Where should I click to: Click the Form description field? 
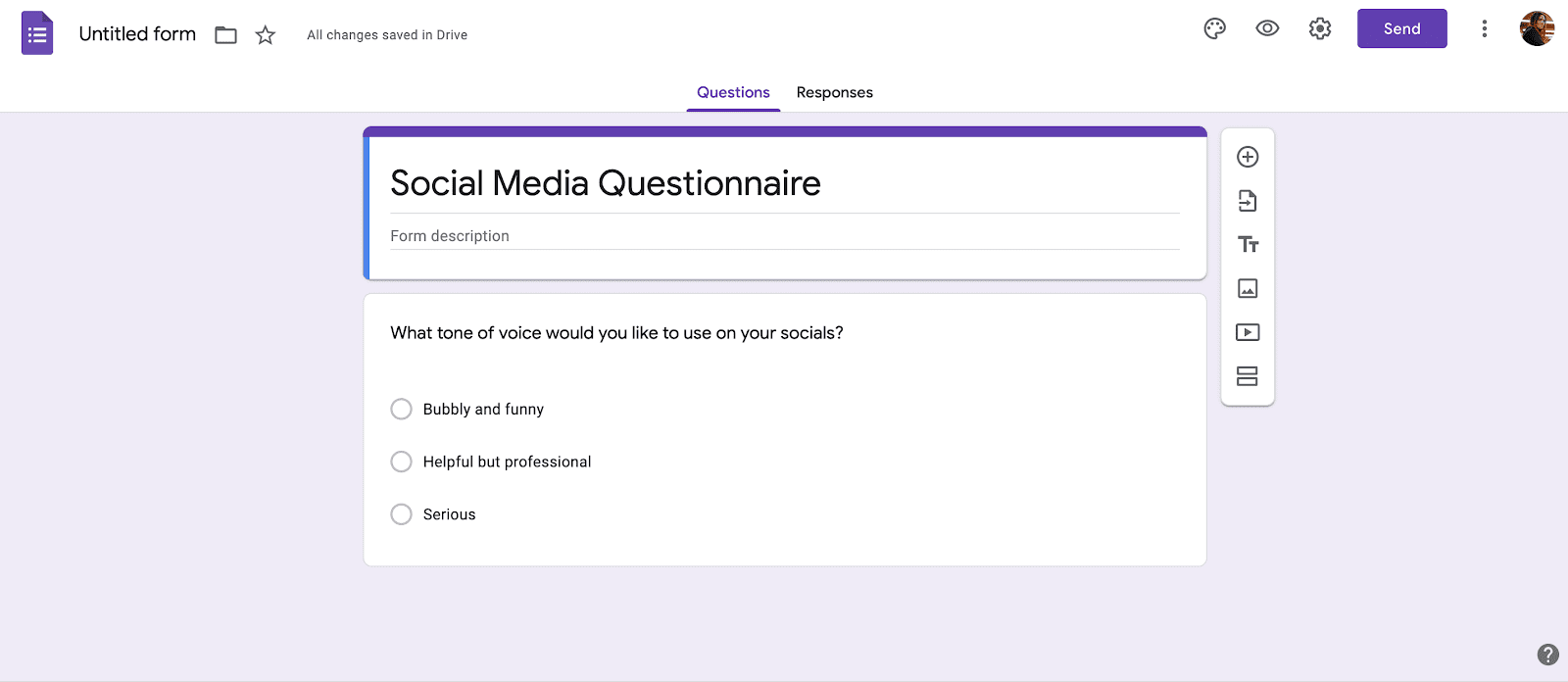coord(784,236)
